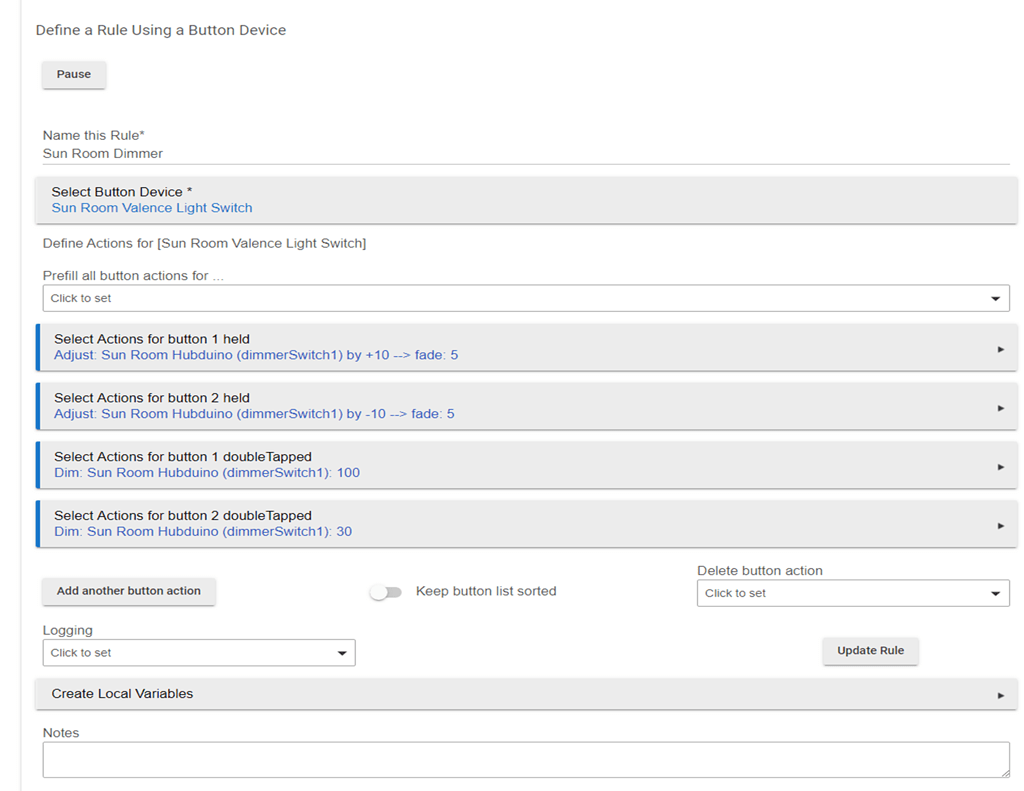The image size is (1024, 791).
Task: Expand arrow for button 1 doubleTapped actions
Action: (1000, 467)
